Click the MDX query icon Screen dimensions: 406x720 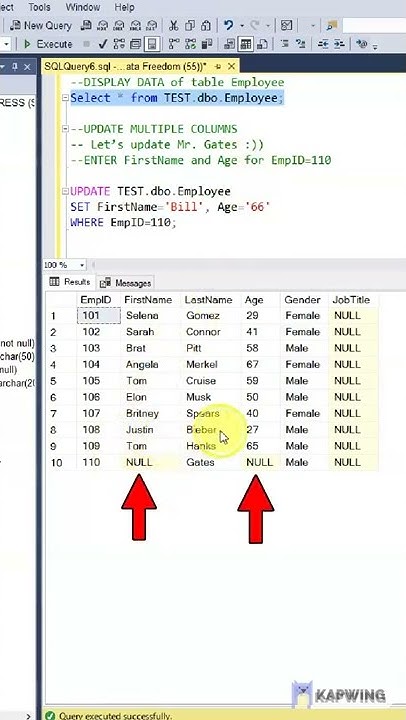point(103,25)
